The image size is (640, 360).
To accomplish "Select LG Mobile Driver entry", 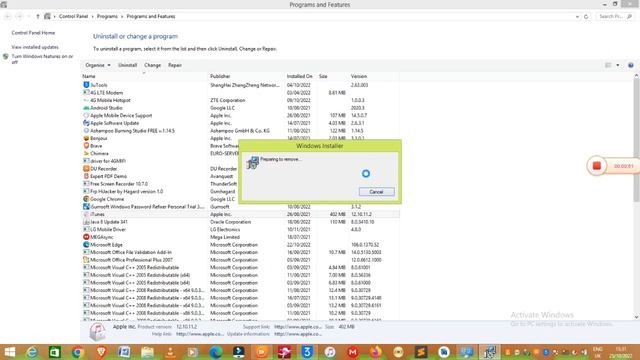I will click(108, 230).
